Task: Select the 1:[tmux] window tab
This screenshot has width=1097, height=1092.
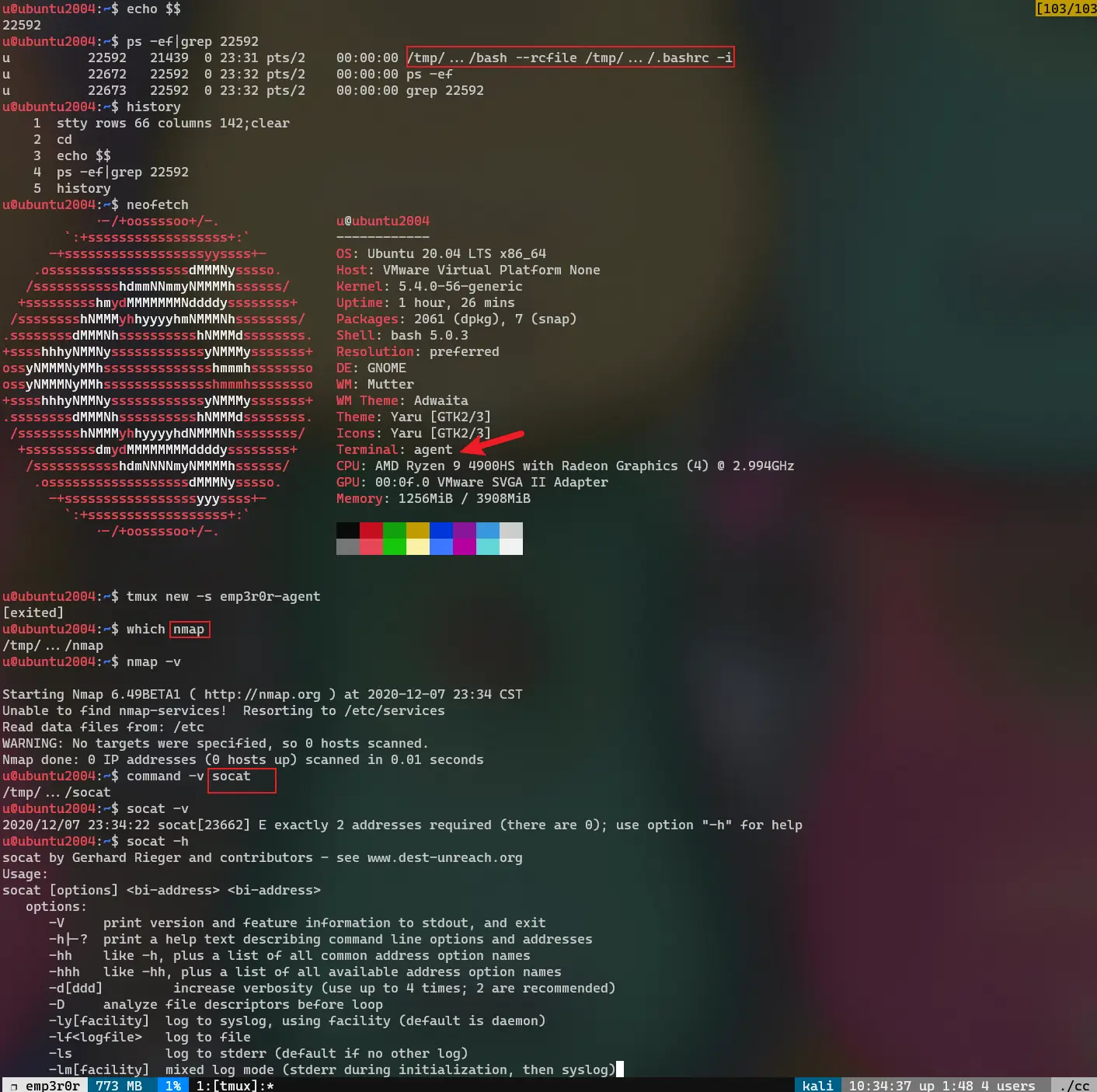Action: click(x=235, y=1085)
